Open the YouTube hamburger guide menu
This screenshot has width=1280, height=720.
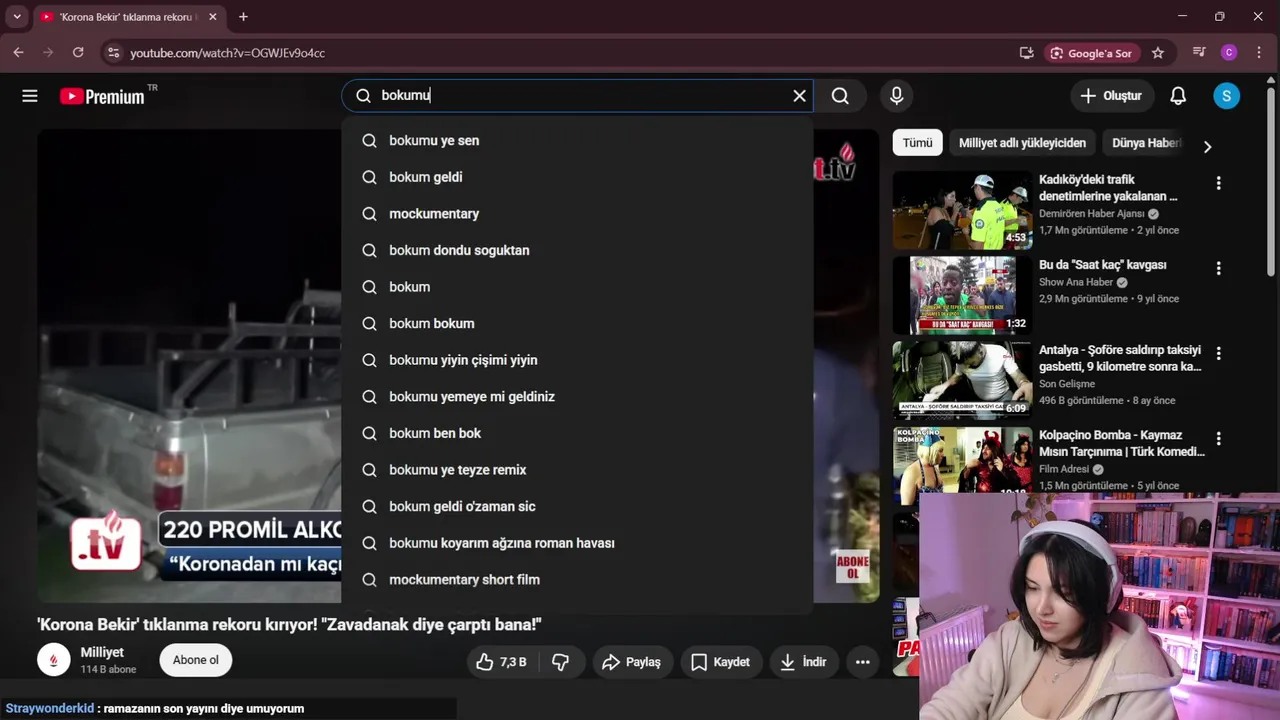[x=30, y=96]
